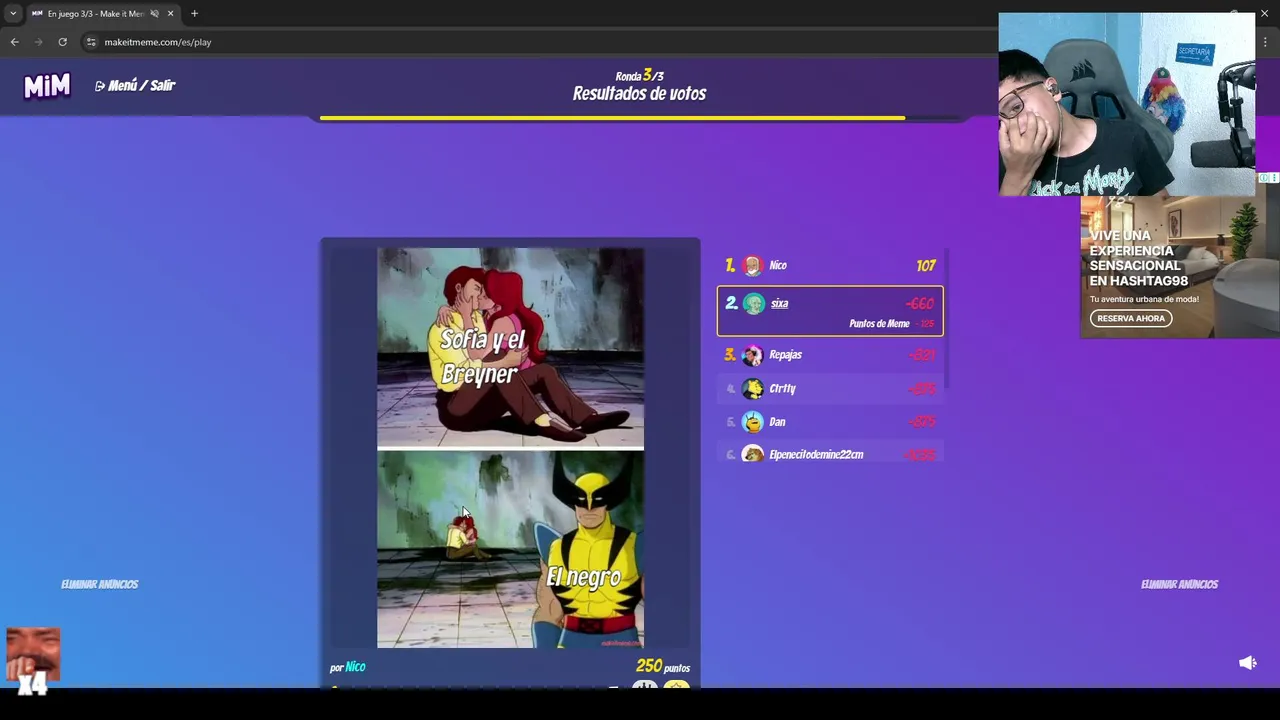This screenshot has width=1280, height=720.
Task: Click sixa's avatar icon
Action: 754,304
